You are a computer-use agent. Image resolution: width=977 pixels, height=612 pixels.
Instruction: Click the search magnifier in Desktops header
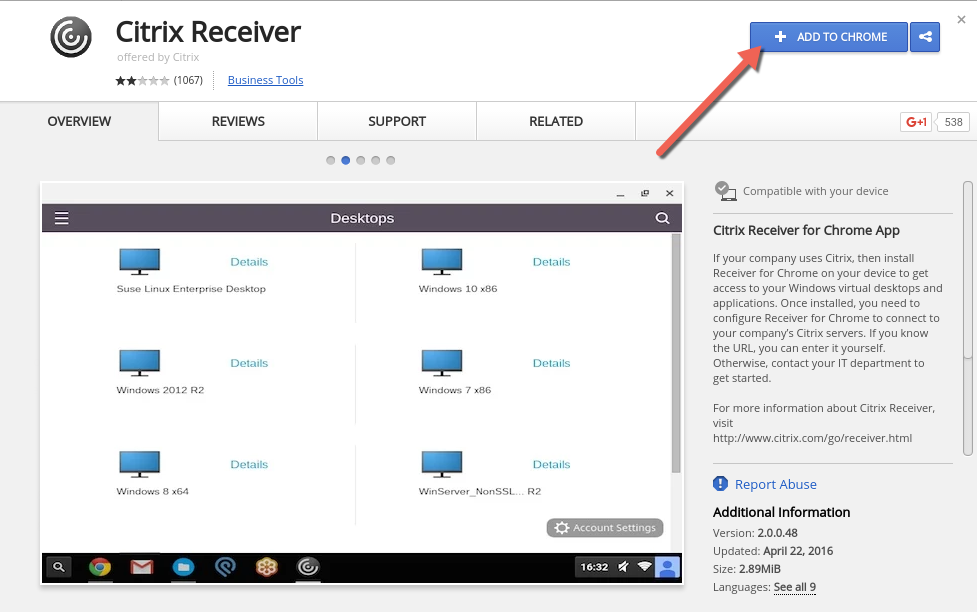(x=662, y=218)
